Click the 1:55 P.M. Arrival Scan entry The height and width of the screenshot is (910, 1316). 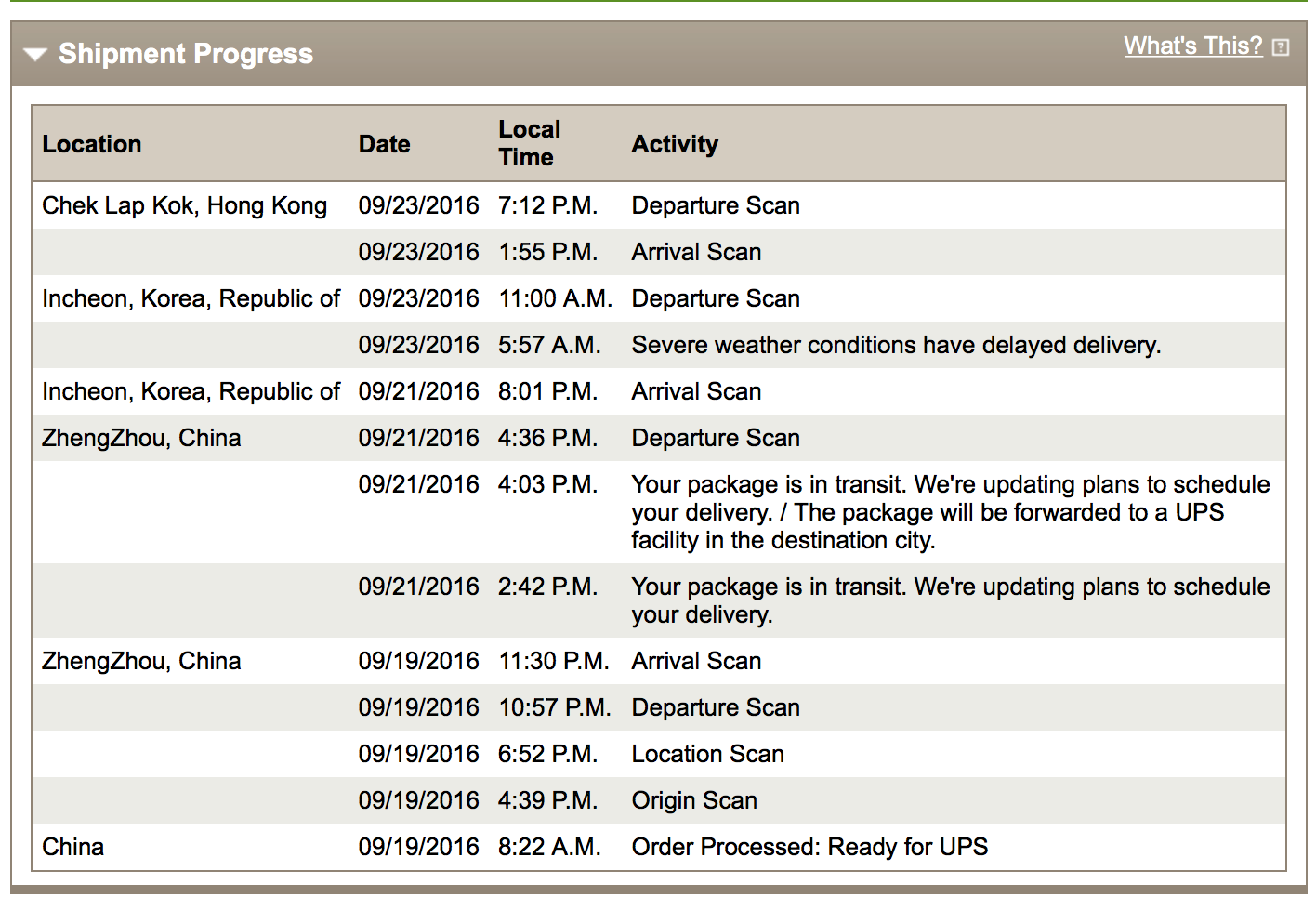tap(659, 252)
